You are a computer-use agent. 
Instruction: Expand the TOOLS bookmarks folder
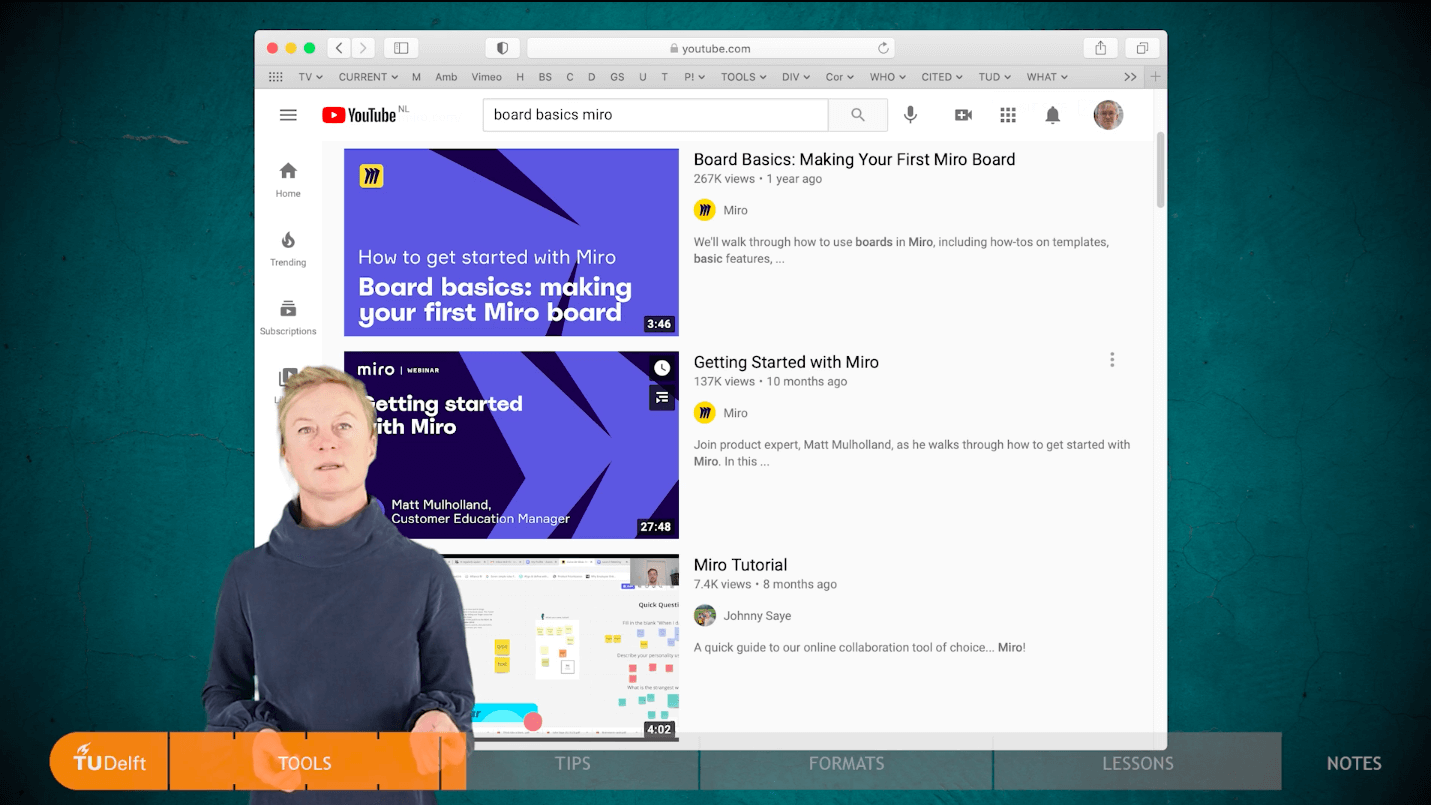pyautogui.click(x=744, y=77)
